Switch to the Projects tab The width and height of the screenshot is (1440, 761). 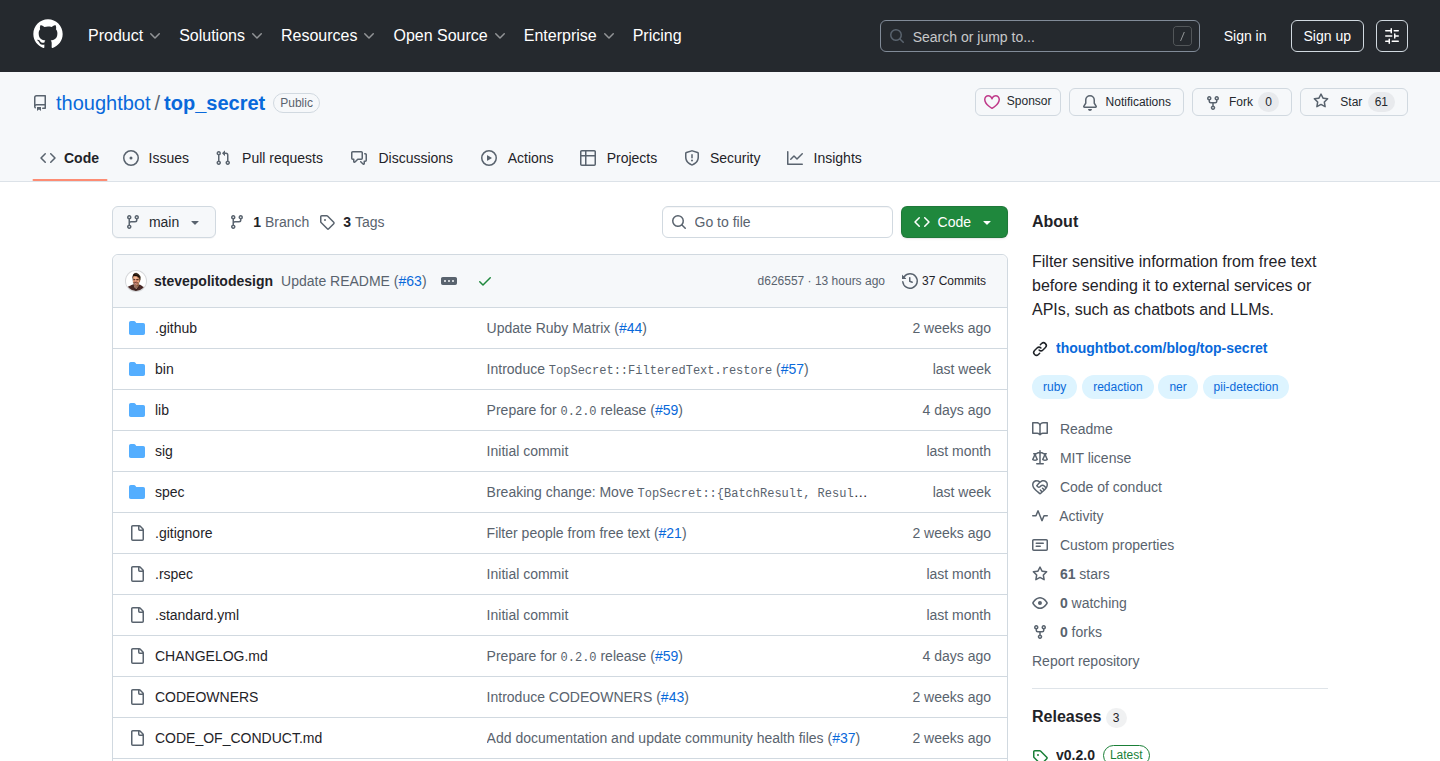click(619, 158)
